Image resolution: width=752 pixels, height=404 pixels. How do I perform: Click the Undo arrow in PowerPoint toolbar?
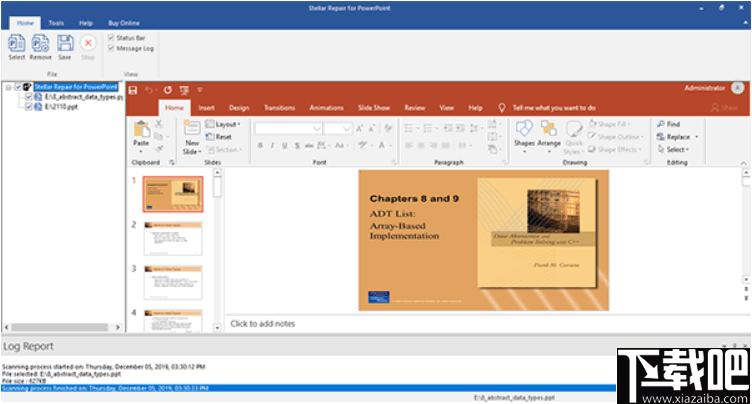[149, 90]
